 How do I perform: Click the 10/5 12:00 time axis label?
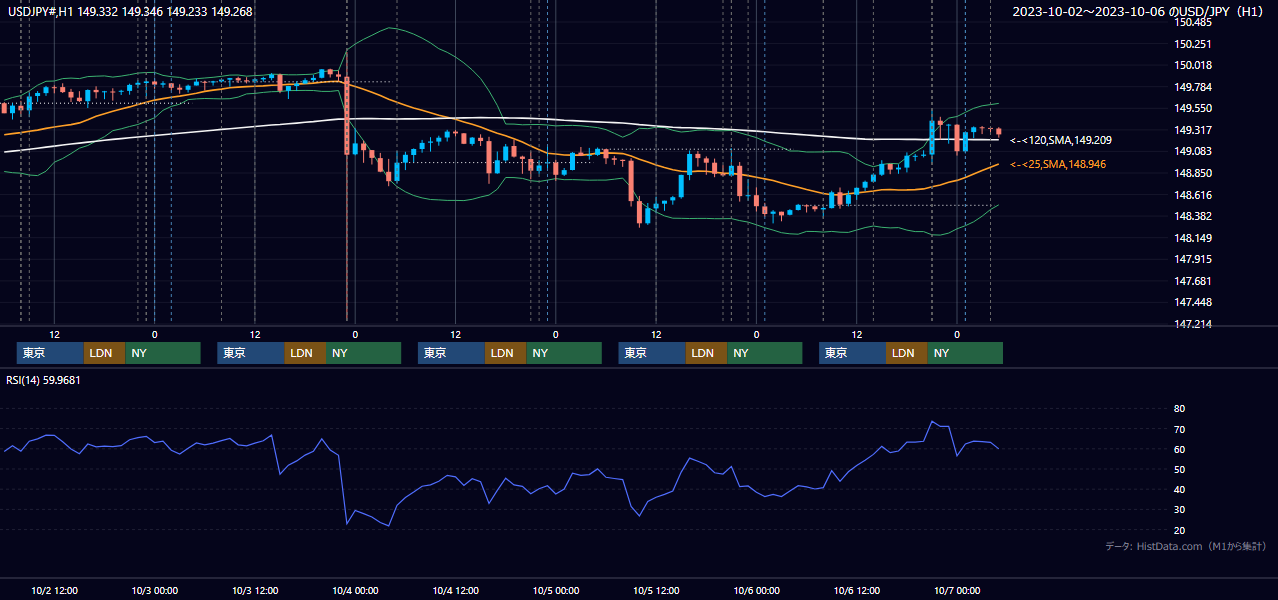(656, 590)
